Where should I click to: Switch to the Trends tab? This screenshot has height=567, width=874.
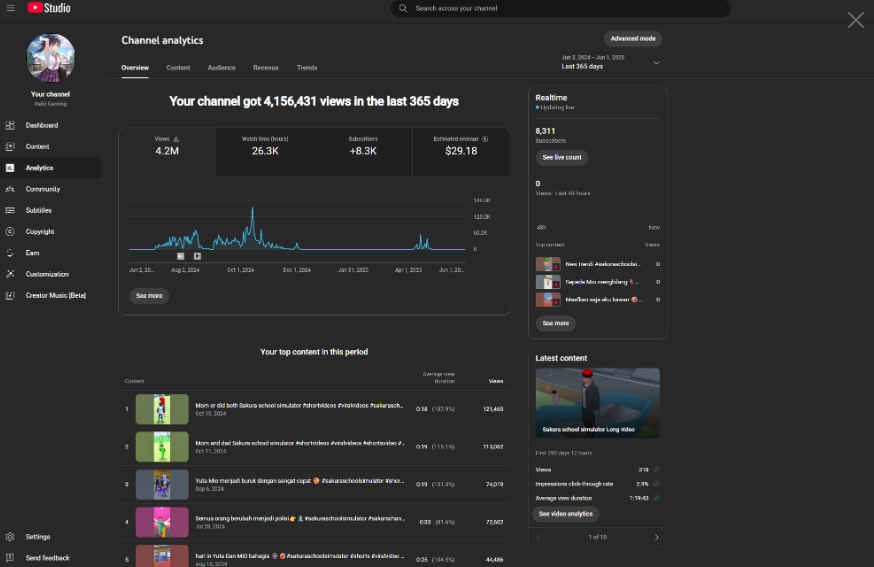[307, 67]
